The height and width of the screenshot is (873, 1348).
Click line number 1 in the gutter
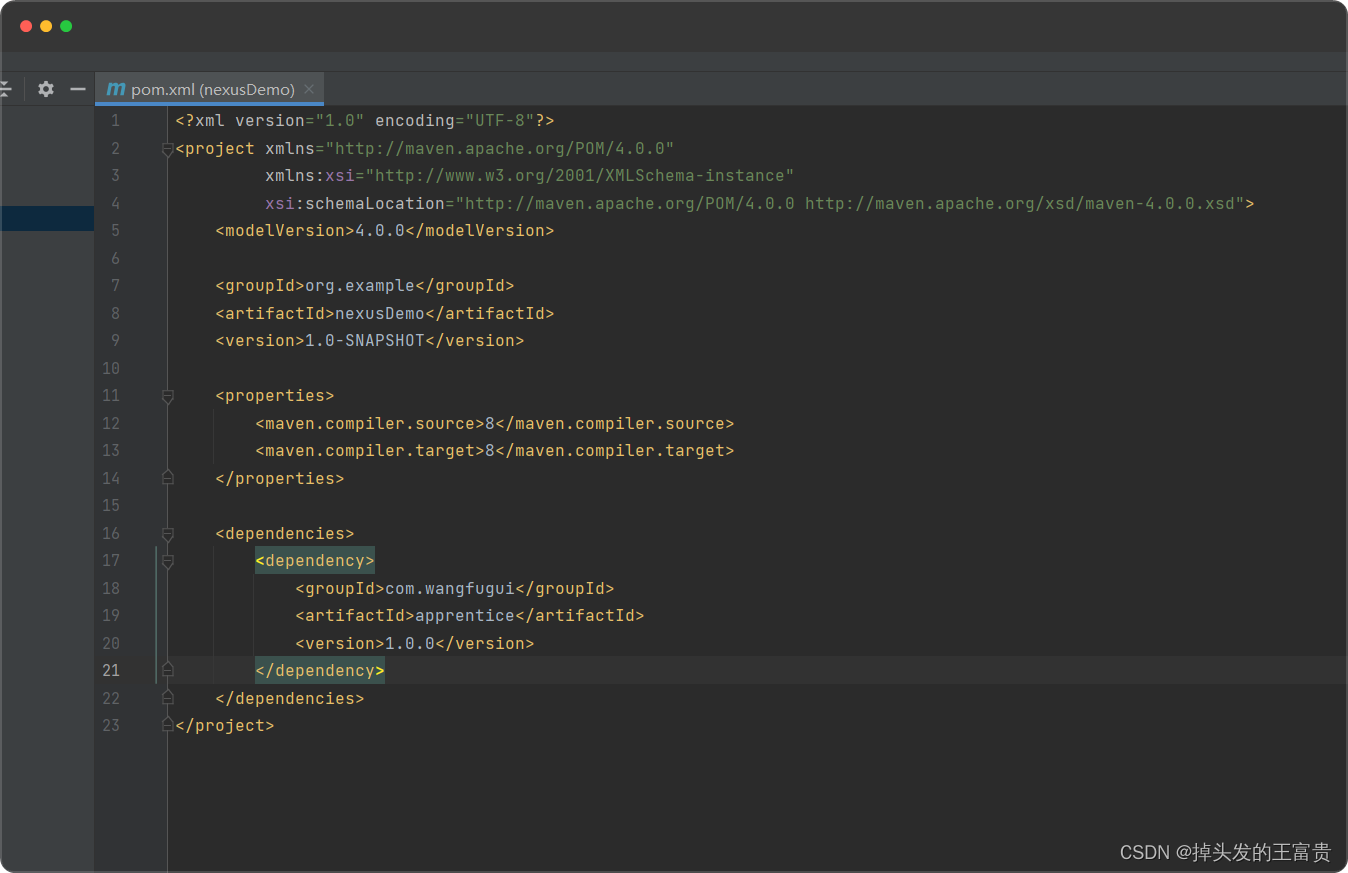click(115, 121)
